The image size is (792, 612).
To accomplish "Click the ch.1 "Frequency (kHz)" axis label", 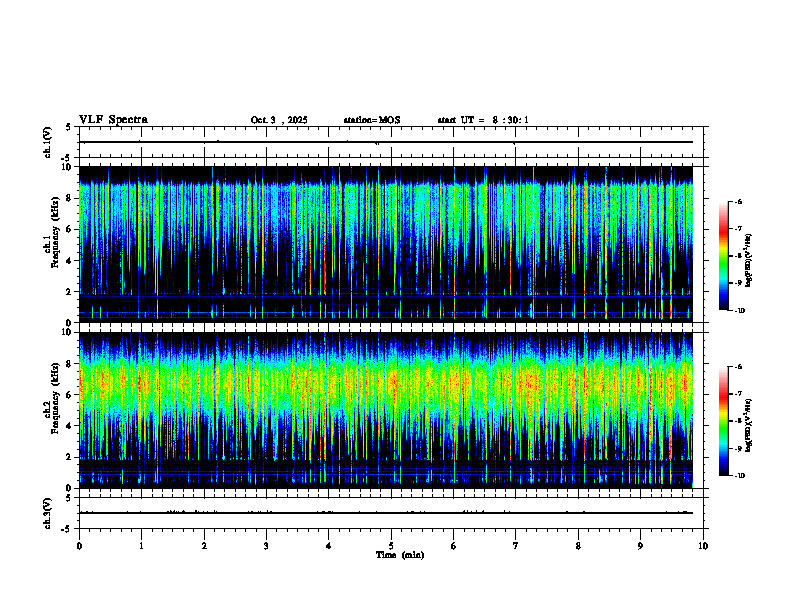I will (56, 230).
